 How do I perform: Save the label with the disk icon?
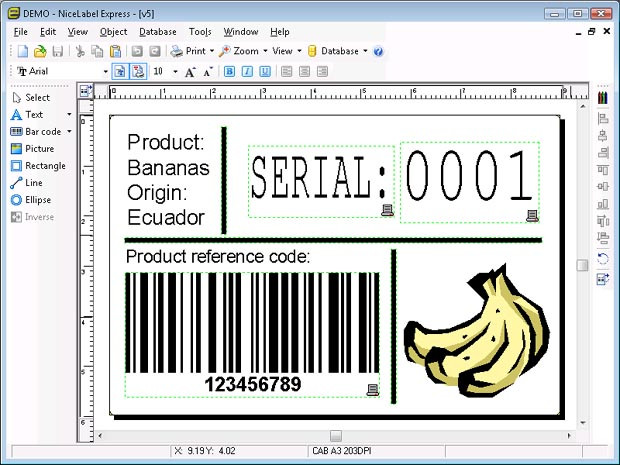point(57,51)
